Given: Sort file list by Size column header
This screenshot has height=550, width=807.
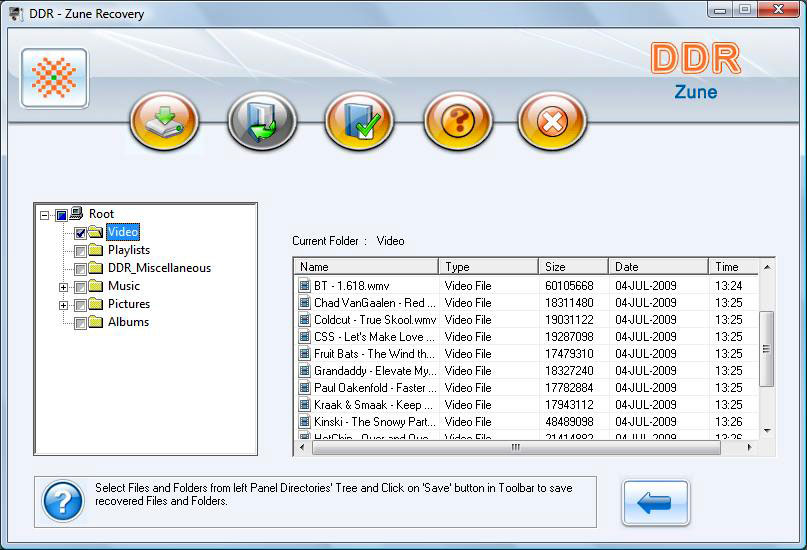Looking at the screenshot, I should pyautogui.click(x=572, y=267).
